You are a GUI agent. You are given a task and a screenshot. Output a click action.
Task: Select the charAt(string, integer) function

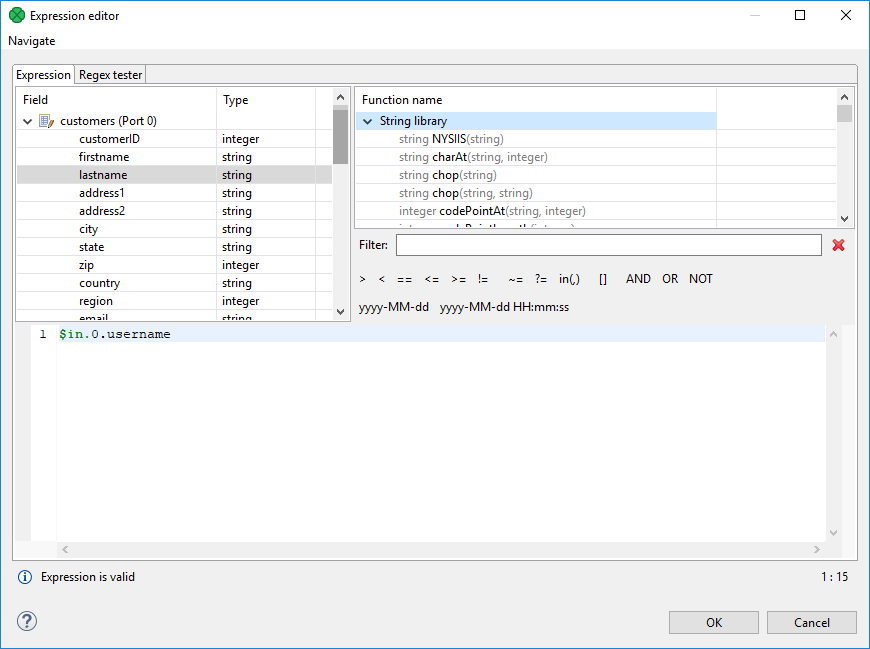click(473, 157)
